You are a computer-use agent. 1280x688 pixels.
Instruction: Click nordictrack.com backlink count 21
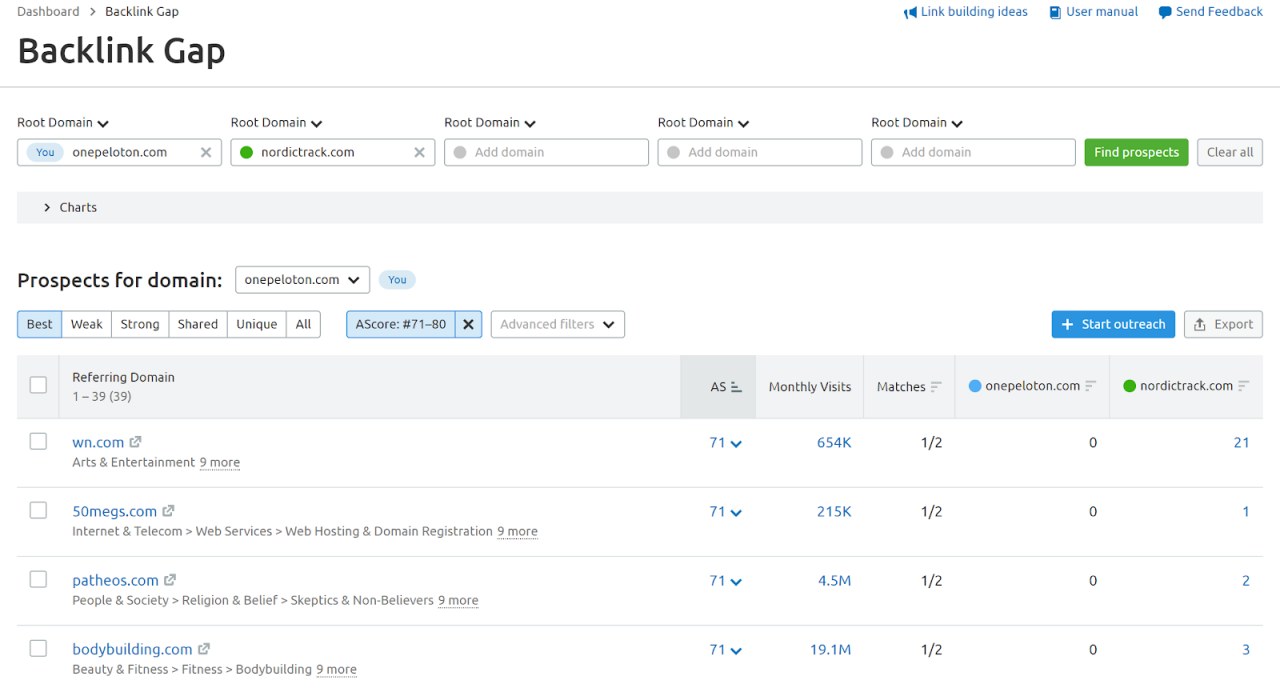[1241, 442]
